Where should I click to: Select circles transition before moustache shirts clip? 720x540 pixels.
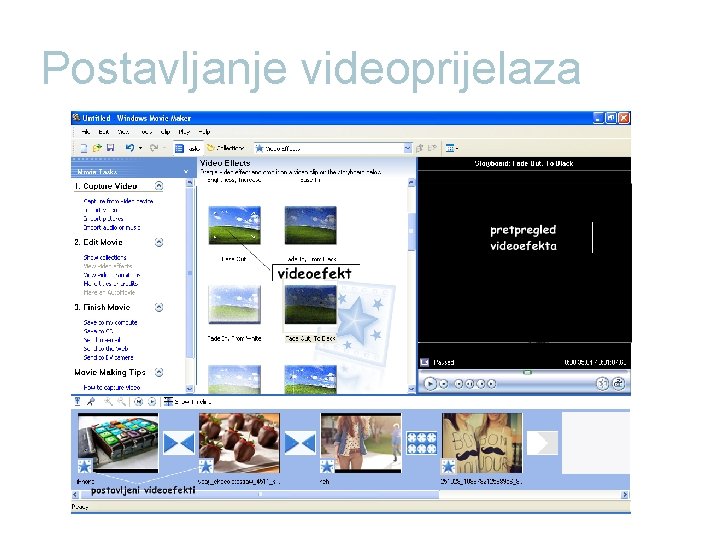422,443
